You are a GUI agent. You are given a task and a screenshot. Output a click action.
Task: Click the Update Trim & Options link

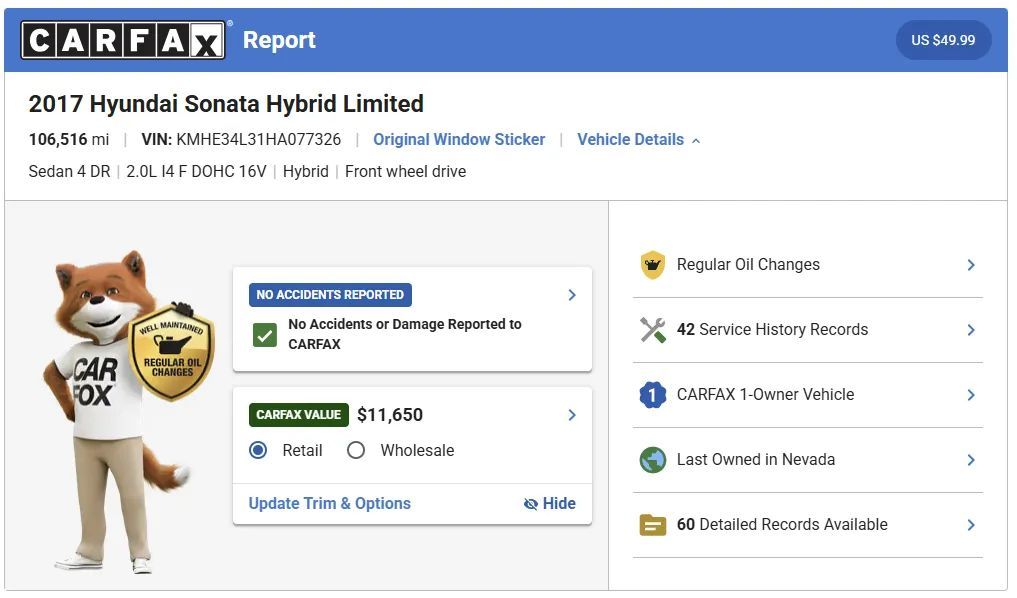coord(329,503)
